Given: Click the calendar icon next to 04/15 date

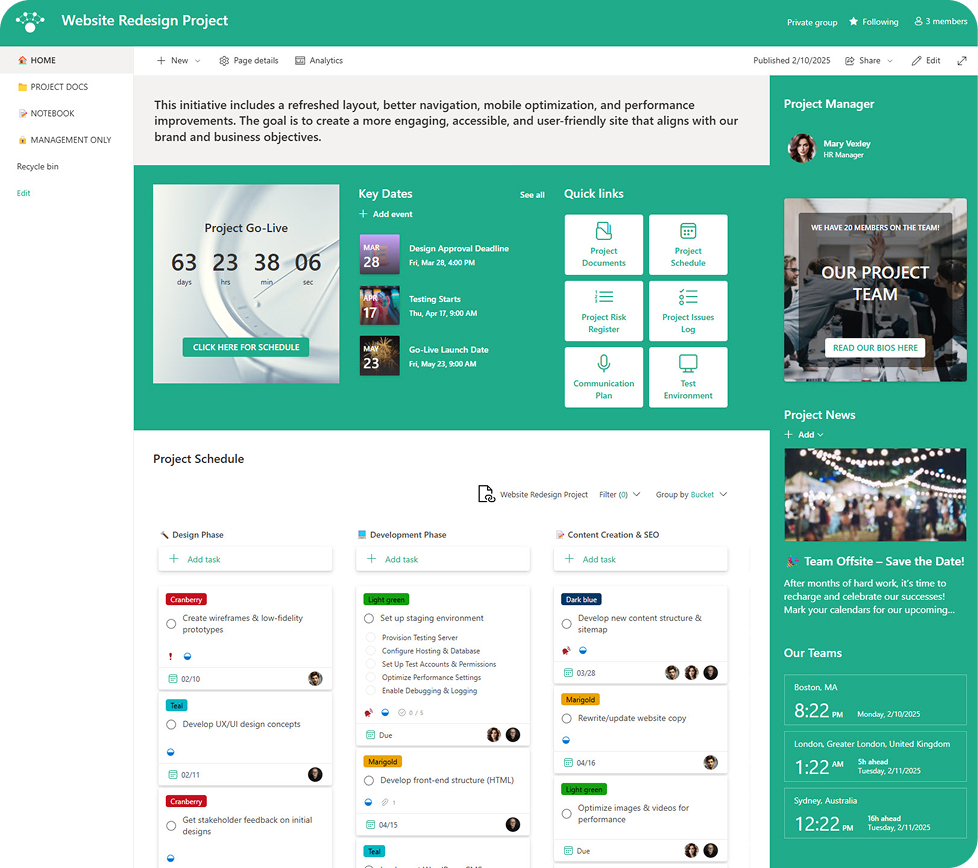Looking at the screenshot, I should coord(370,824).
